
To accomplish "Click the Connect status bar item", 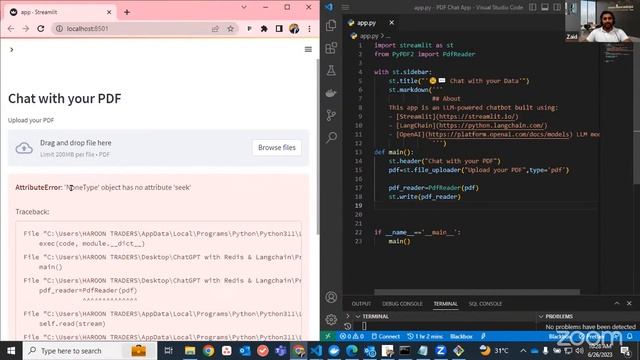I will tap(385, 336).
